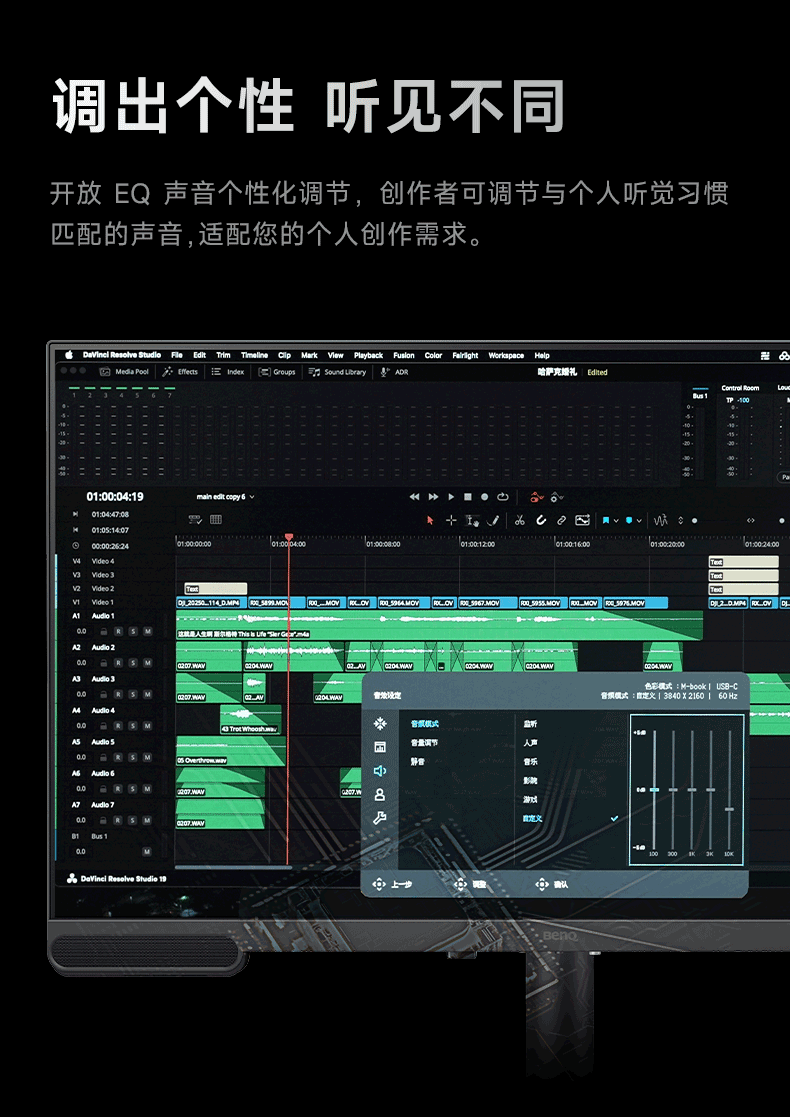Open the Media Pool panel
This screenshot has width=790, height=1117.
point(124,372)
